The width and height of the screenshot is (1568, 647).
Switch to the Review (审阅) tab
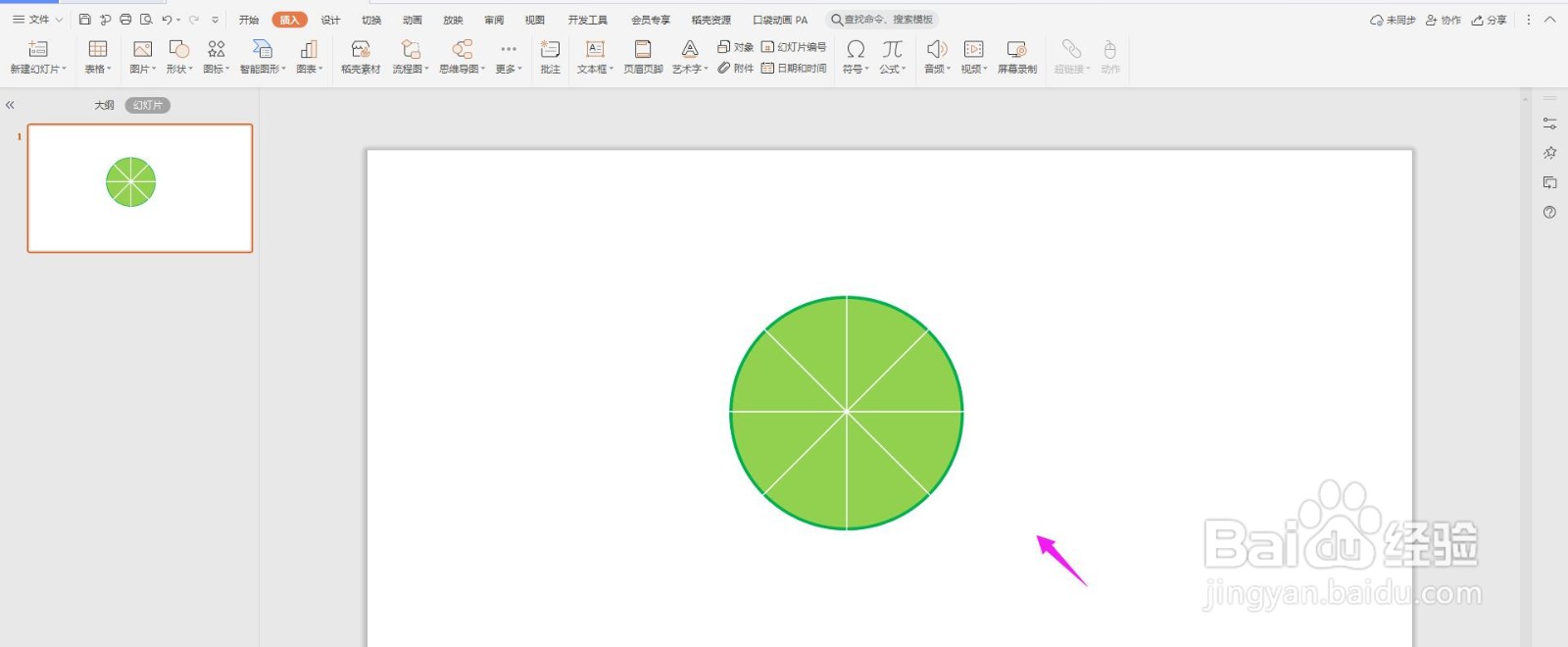coord(494,20)
